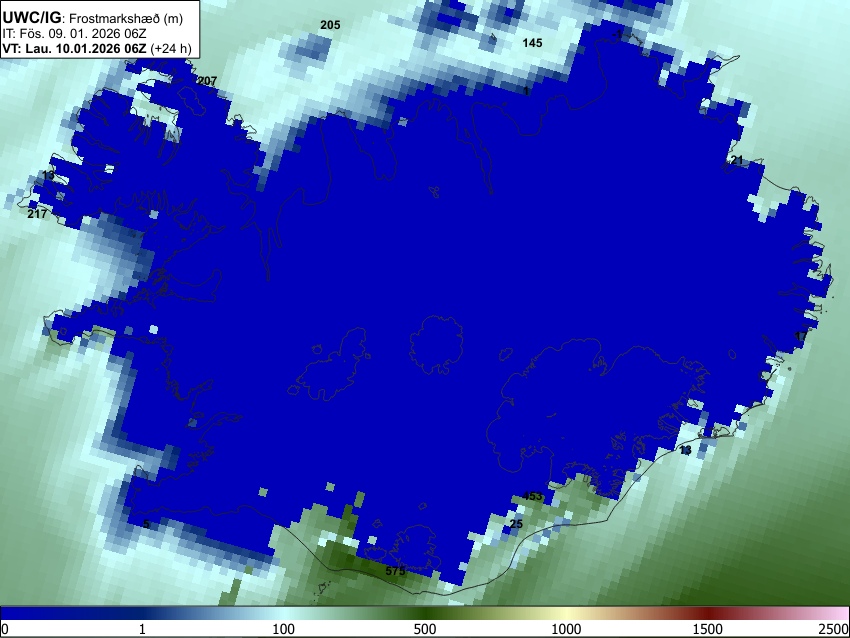
Task: Select the VT: Lau. 10.01.2026 06Z (+24 h) line
Action: 97,48
